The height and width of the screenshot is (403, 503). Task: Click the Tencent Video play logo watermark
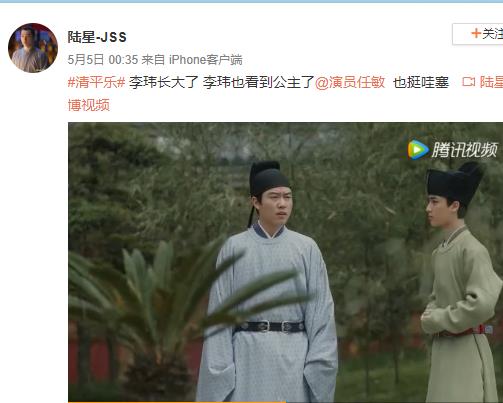pos(418,149)
